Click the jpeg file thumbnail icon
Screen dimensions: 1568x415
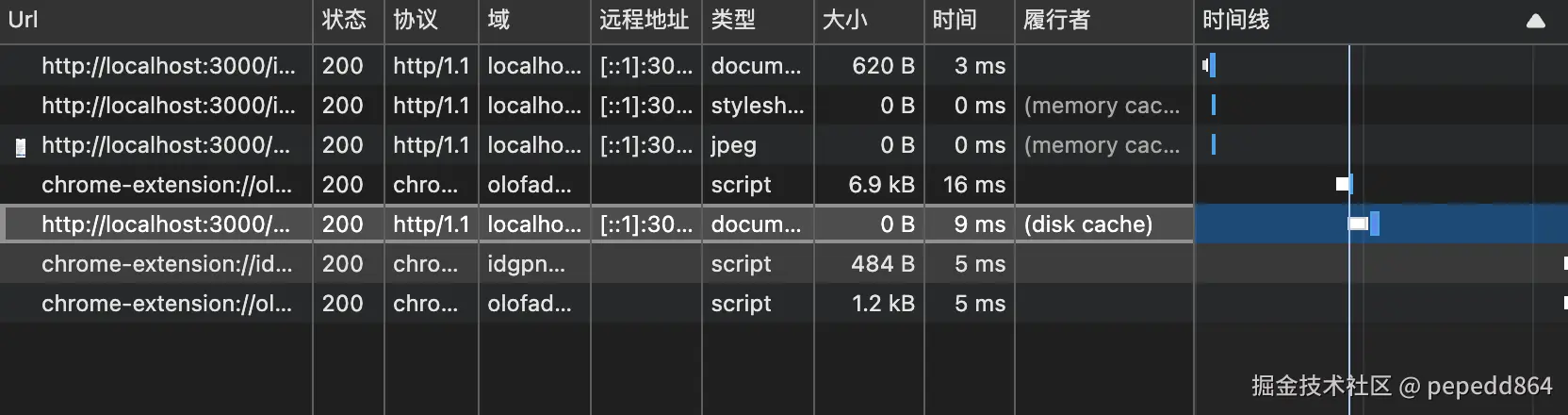(21, 146)
